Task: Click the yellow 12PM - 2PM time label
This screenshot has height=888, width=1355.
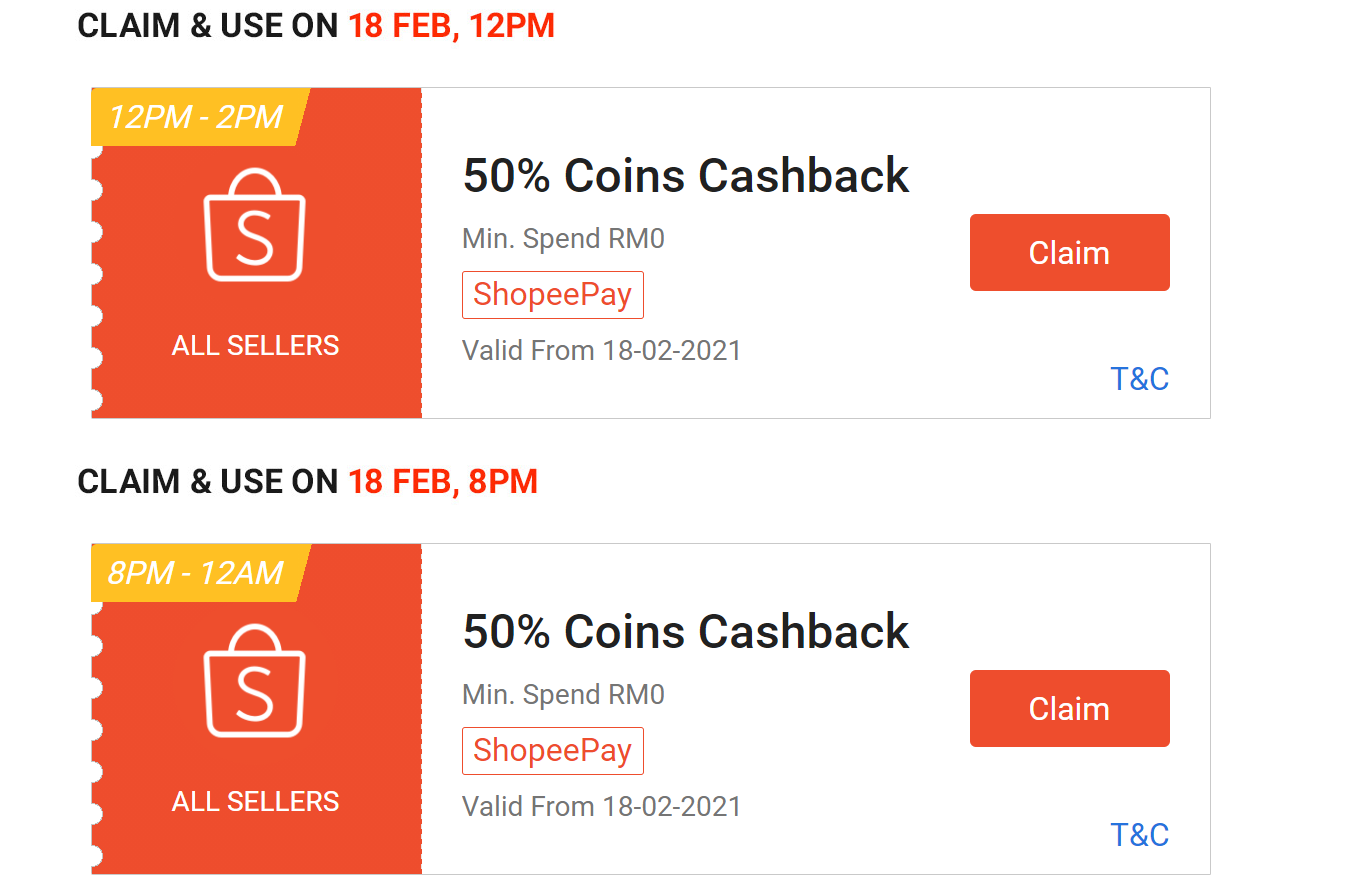Action: [x=197, y=117]
